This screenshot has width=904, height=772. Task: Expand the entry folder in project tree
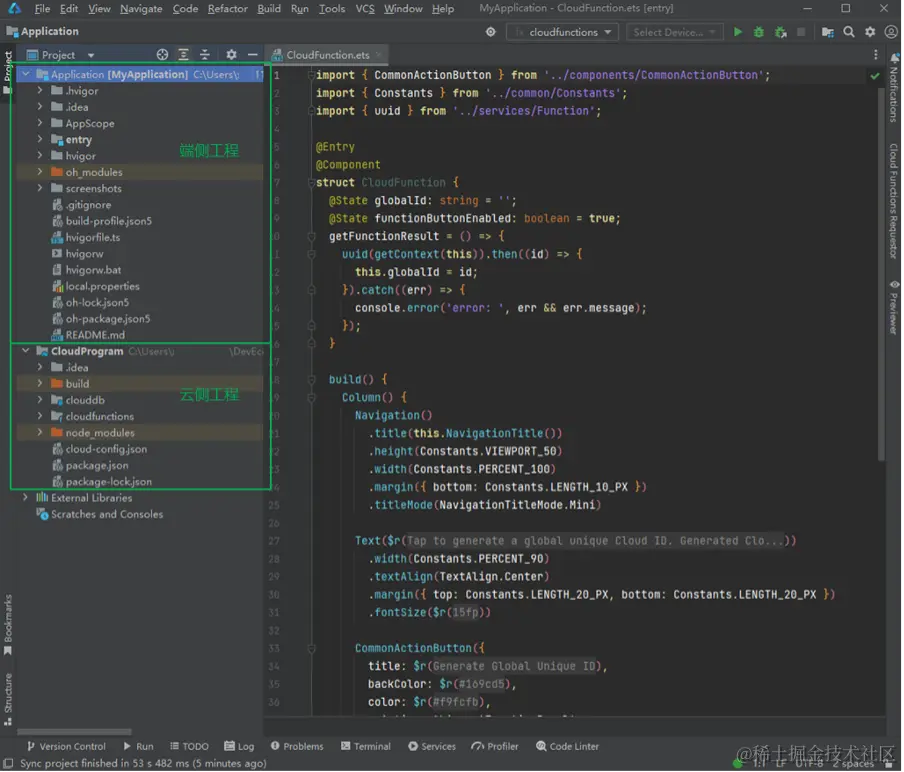coord(41,140)
